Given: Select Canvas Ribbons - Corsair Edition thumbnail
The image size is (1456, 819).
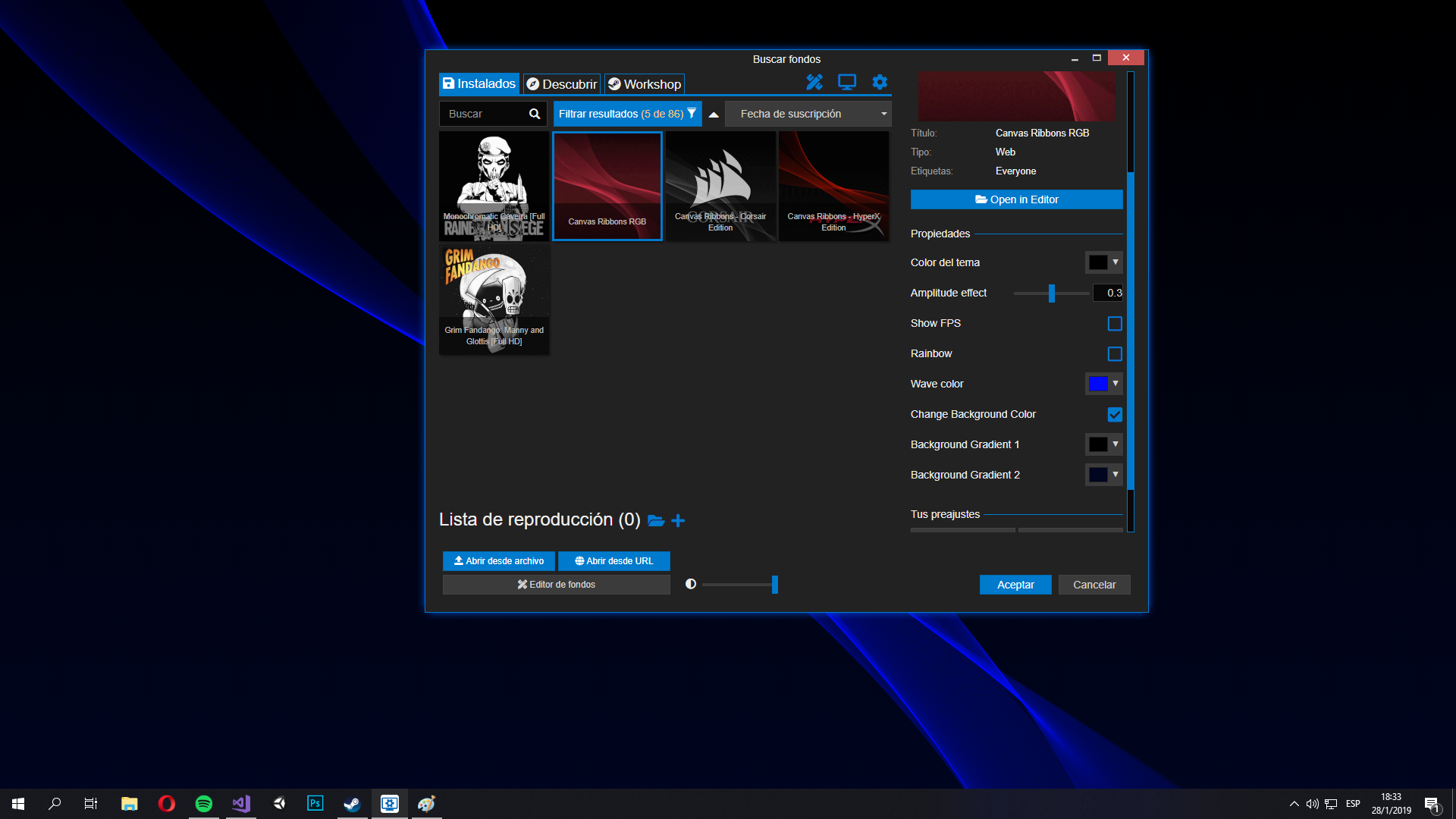Looking at the screenshot, I should [x=720, y=186].
